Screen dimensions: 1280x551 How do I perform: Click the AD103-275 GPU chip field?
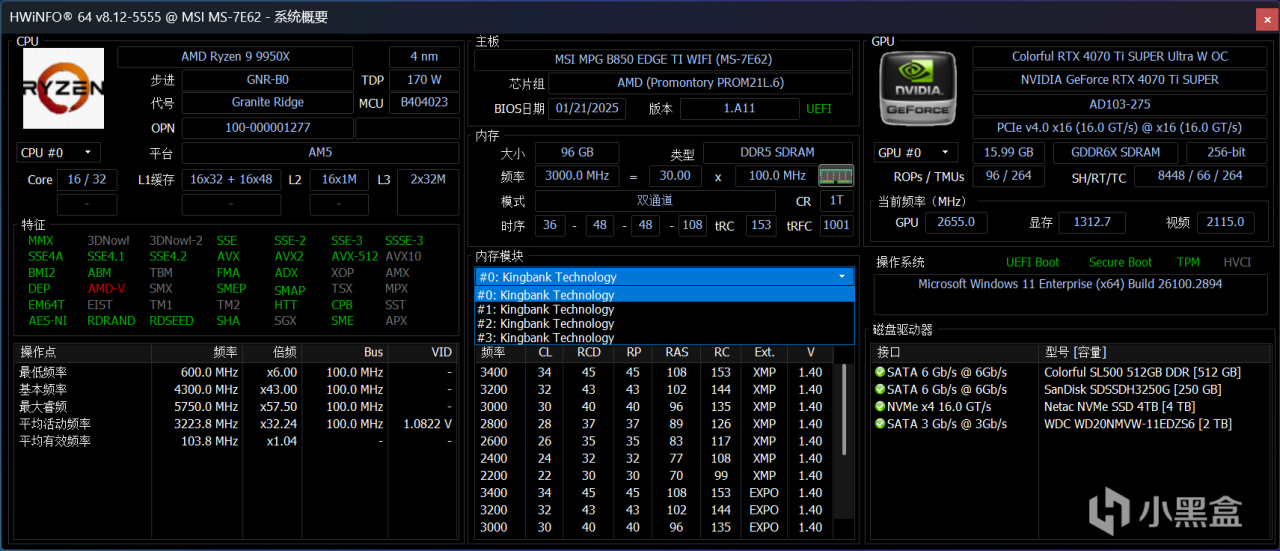[1119, 104]
